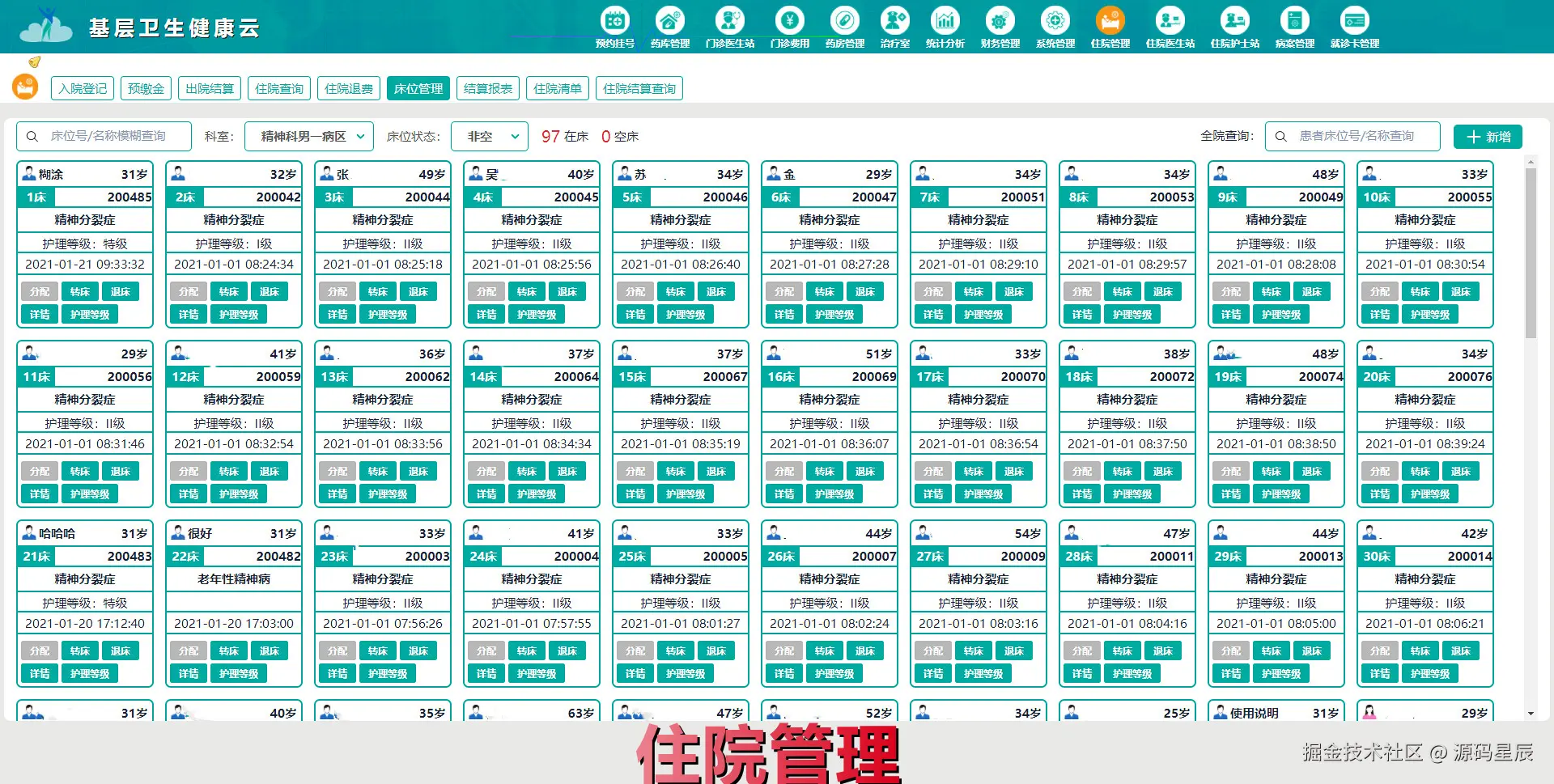Image resolution: width=1554 pixels, height=784 pixels.
Task: Click the 基层卫生健康云 cloud logo
Action: pyautogui.click(x=46, y=25)
